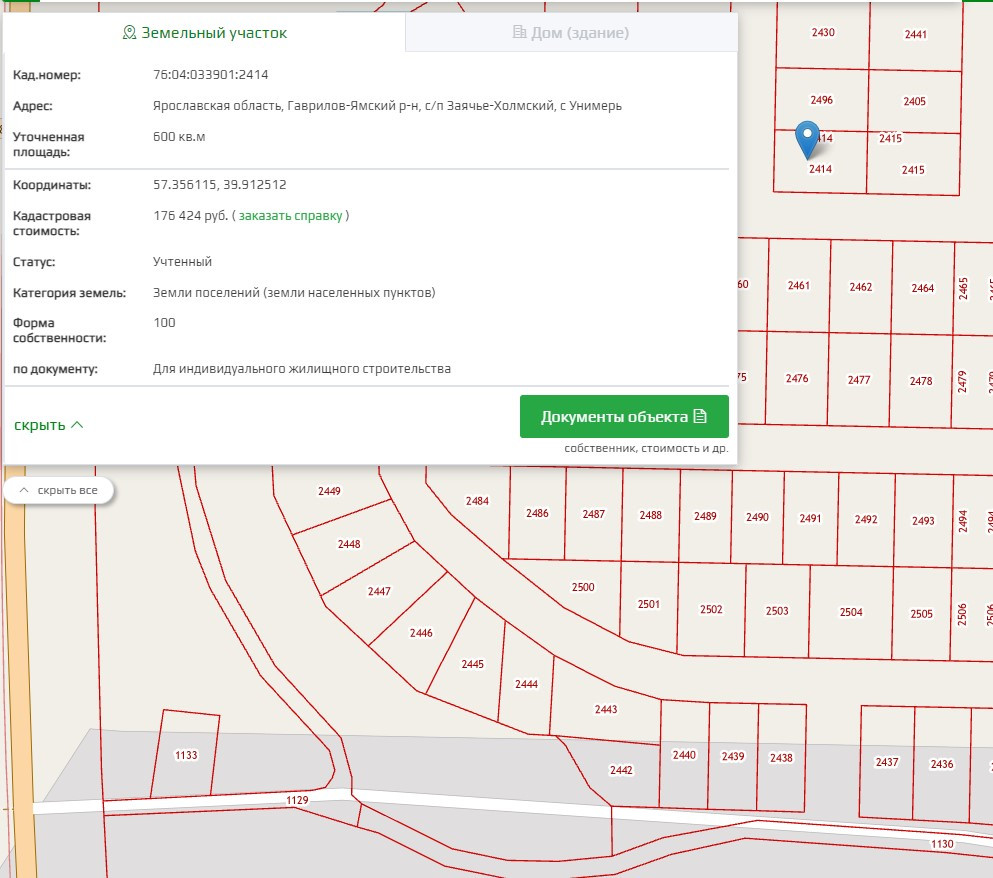Select parcel 2500 on the map
Screen dimensions: 993x878
pos(582,588)
